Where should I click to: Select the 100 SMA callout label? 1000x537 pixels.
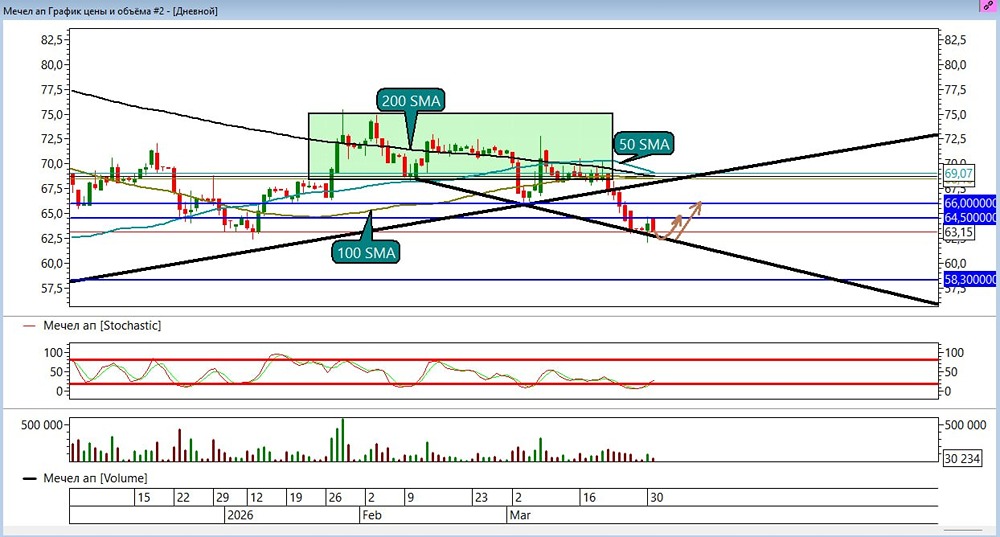(x=366, y=253)
